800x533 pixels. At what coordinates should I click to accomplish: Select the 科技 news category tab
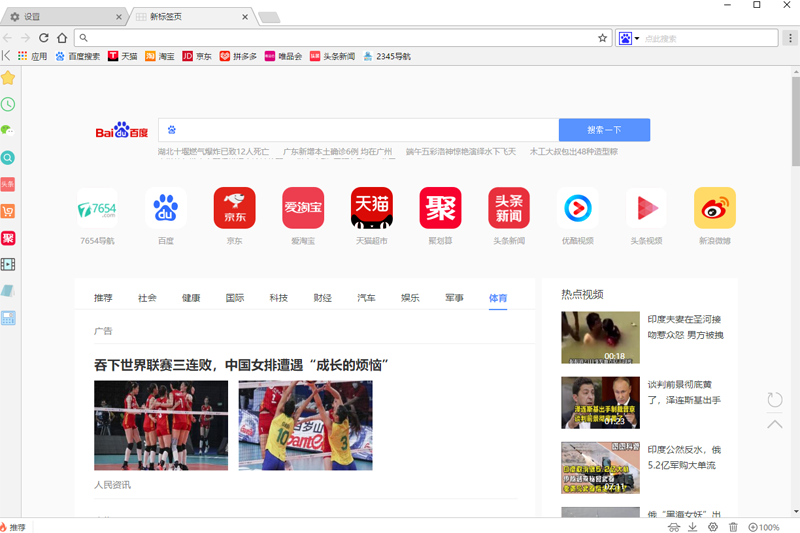278,298
